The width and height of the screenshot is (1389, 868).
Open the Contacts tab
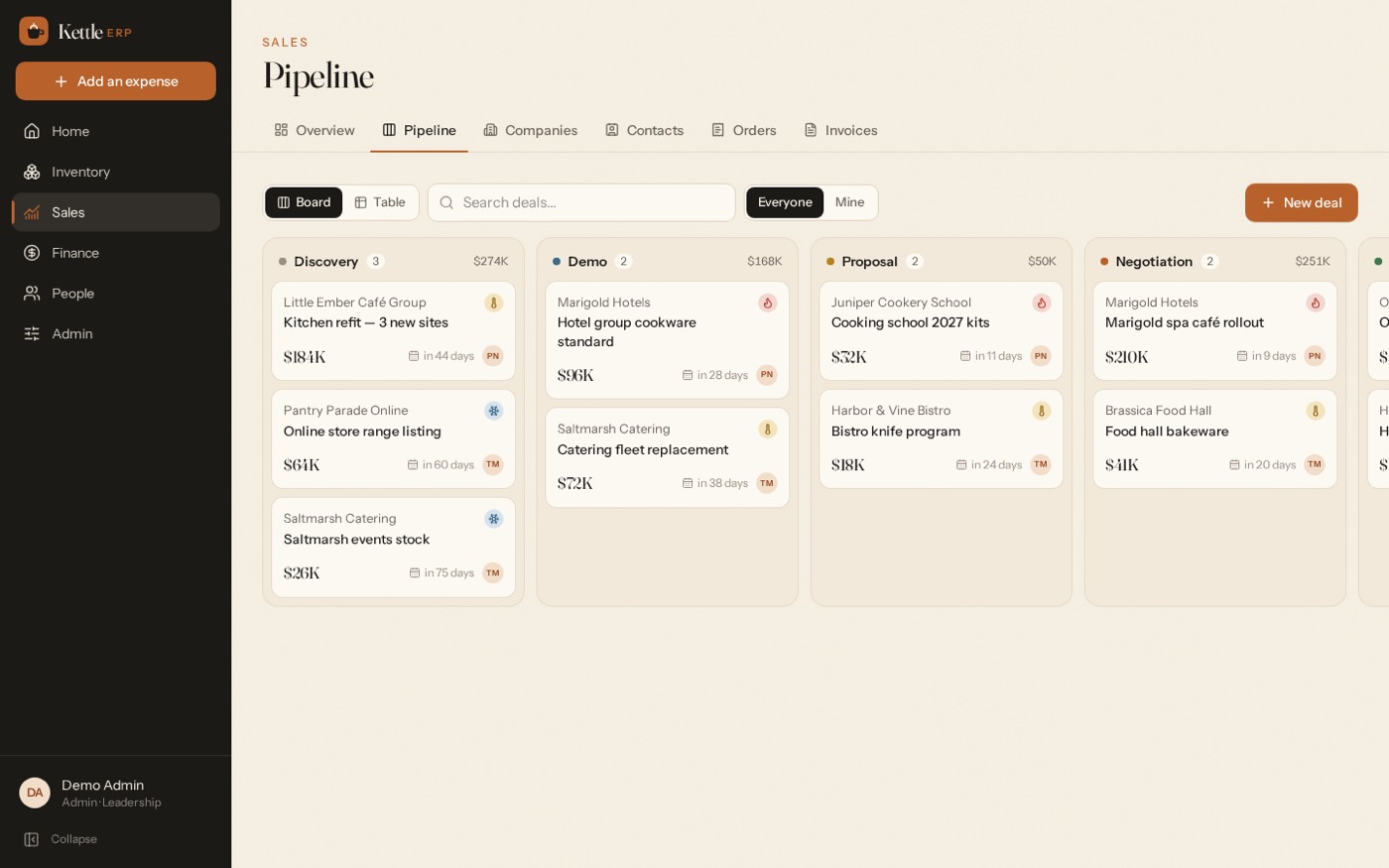[x=644, y=130]
